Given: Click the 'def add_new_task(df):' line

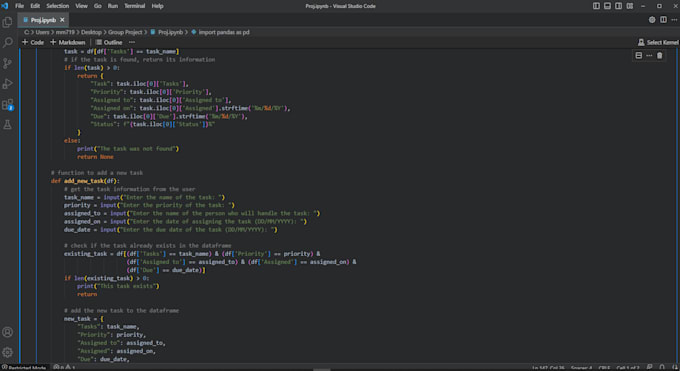Looking at the screenshot, I should [x=85, y=181].
